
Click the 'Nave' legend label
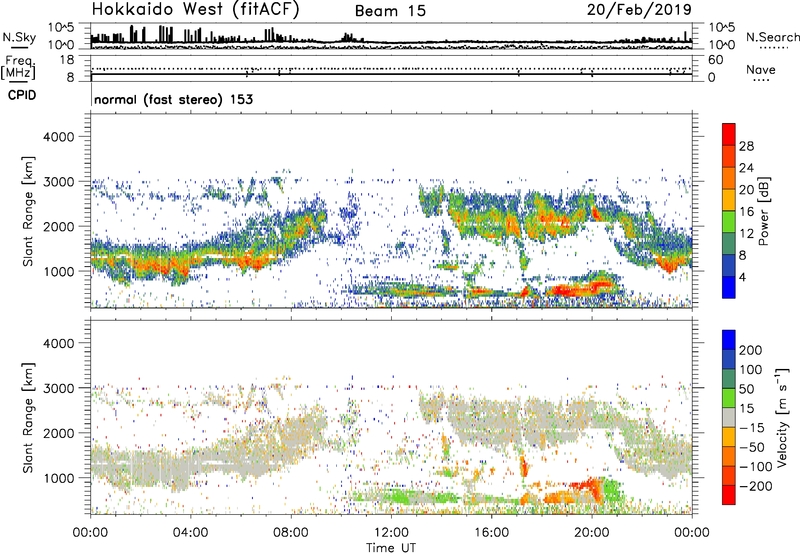point(760,70)
